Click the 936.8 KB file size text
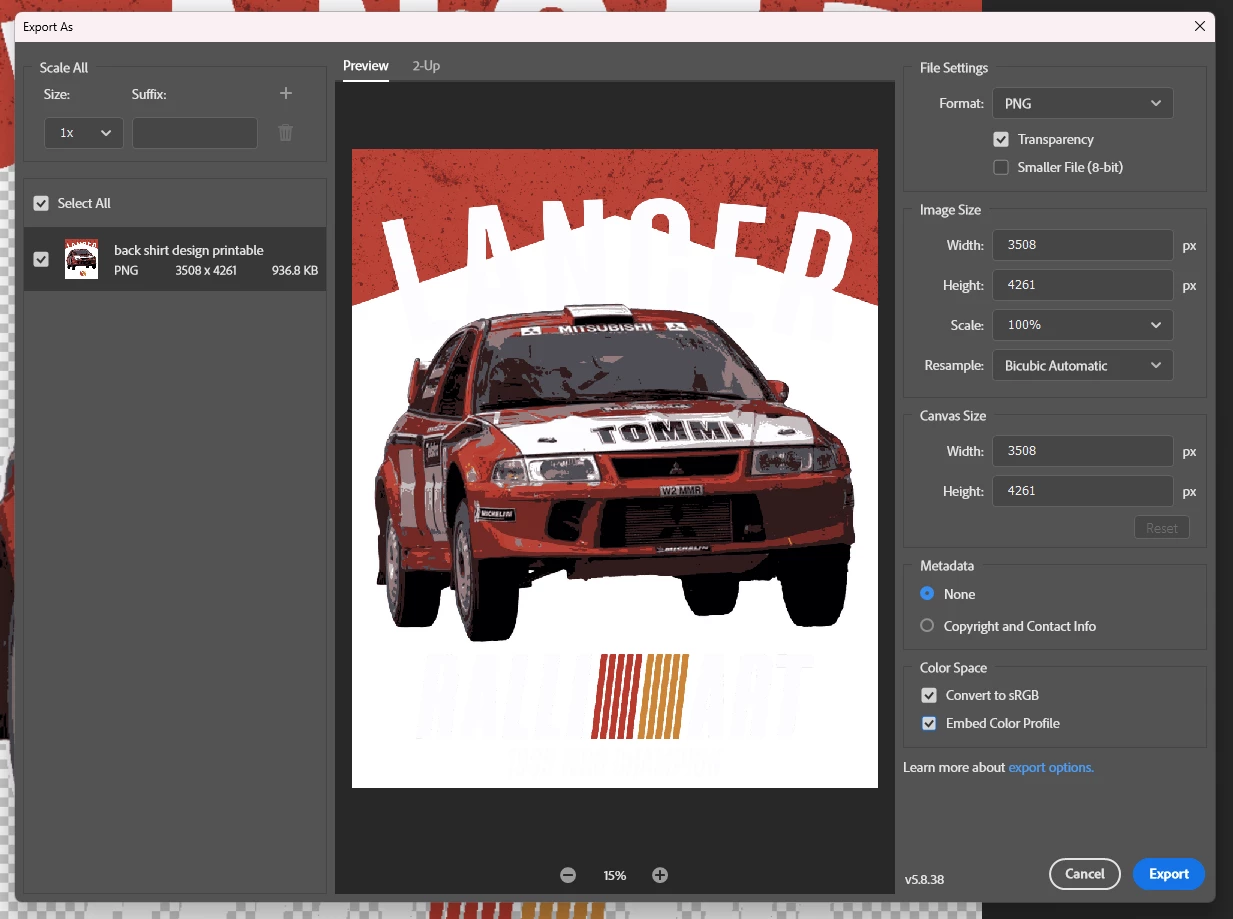Image resolution: width=1233 pixels, height=919 pixels. pos(295,271)
